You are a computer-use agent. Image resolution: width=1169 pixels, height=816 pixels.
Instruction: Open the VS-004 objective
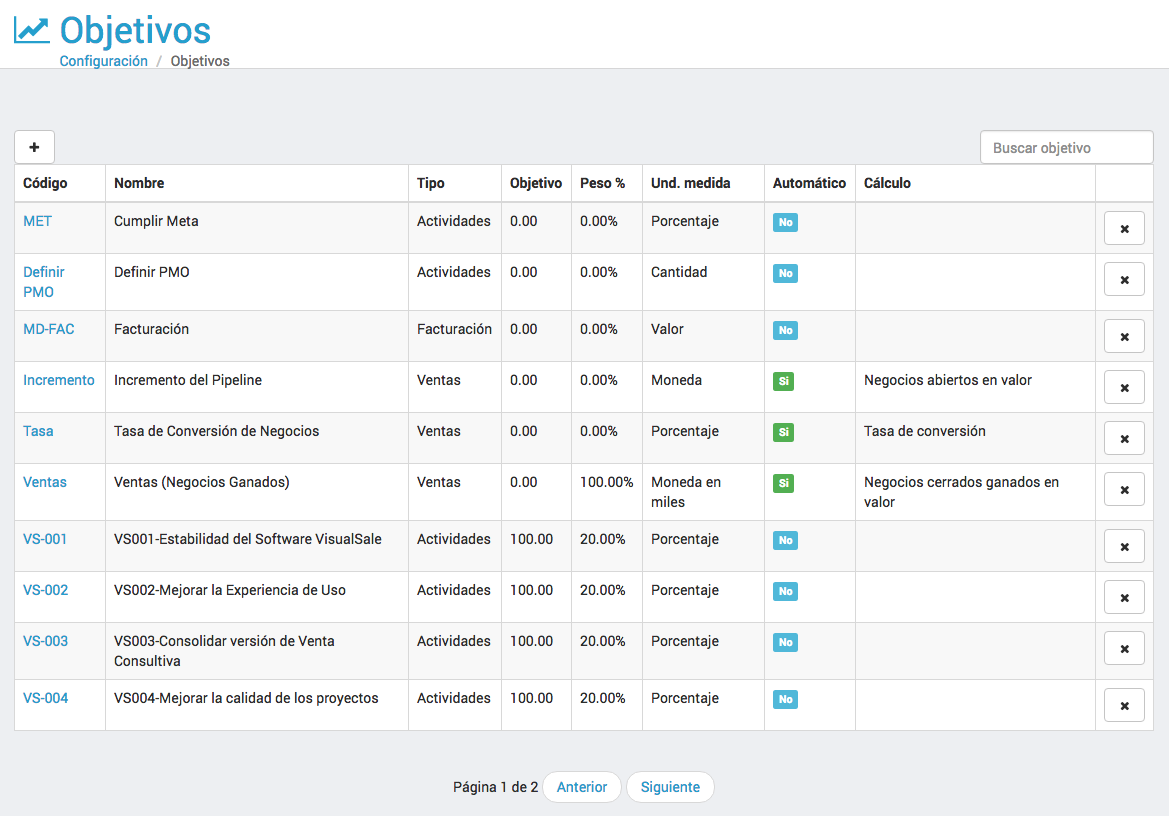[45, 698]
